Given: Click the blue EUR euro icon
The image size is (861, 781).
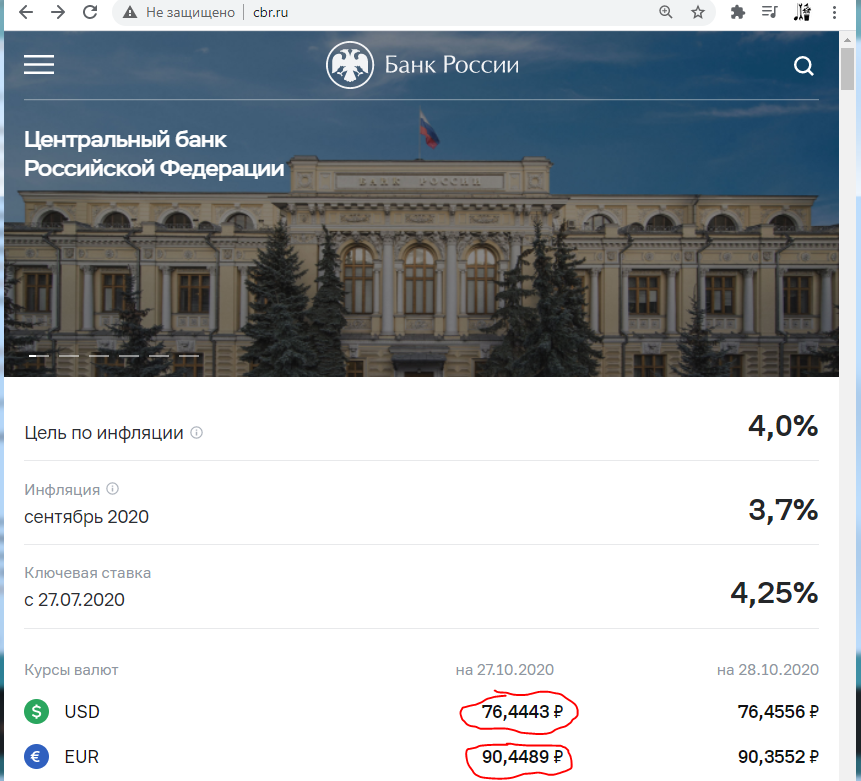Looking at the screenshot, I should 36,757.
